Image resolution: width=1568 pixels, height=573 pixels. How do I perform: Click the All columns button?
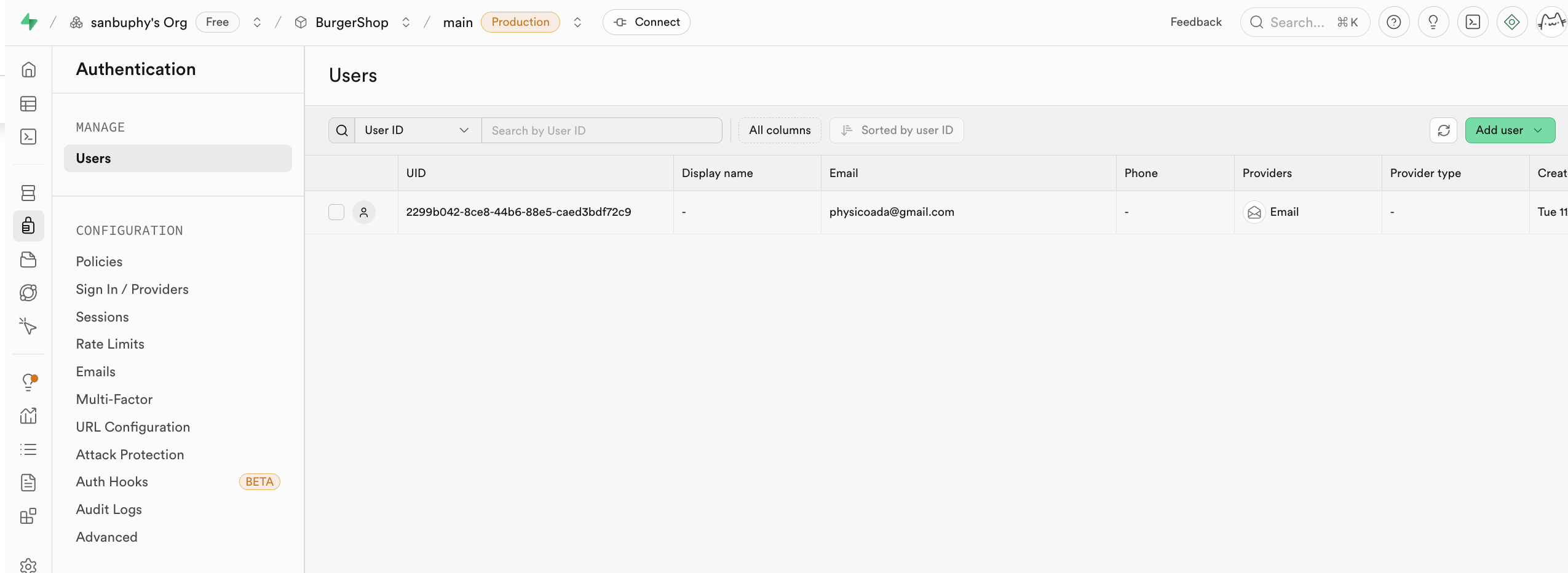[779, 130]
